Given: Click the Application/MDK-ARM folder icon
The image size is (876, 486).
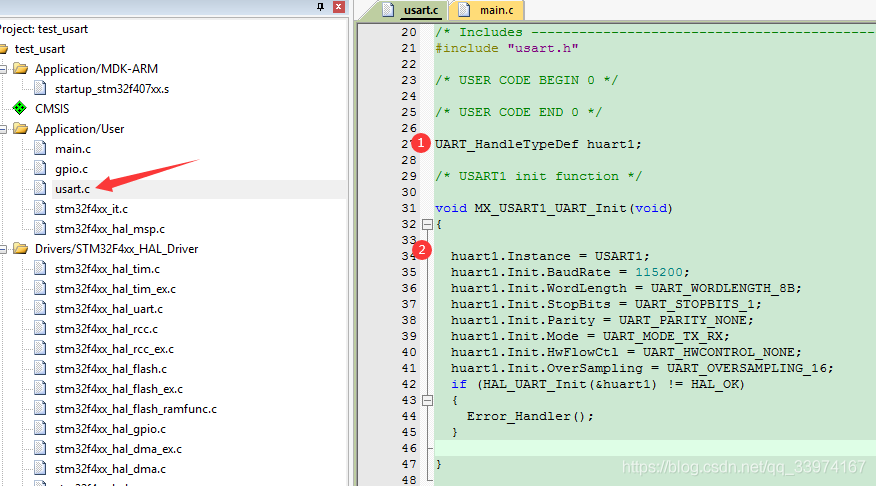Looking at the screenshot, I should coord(20,68).
